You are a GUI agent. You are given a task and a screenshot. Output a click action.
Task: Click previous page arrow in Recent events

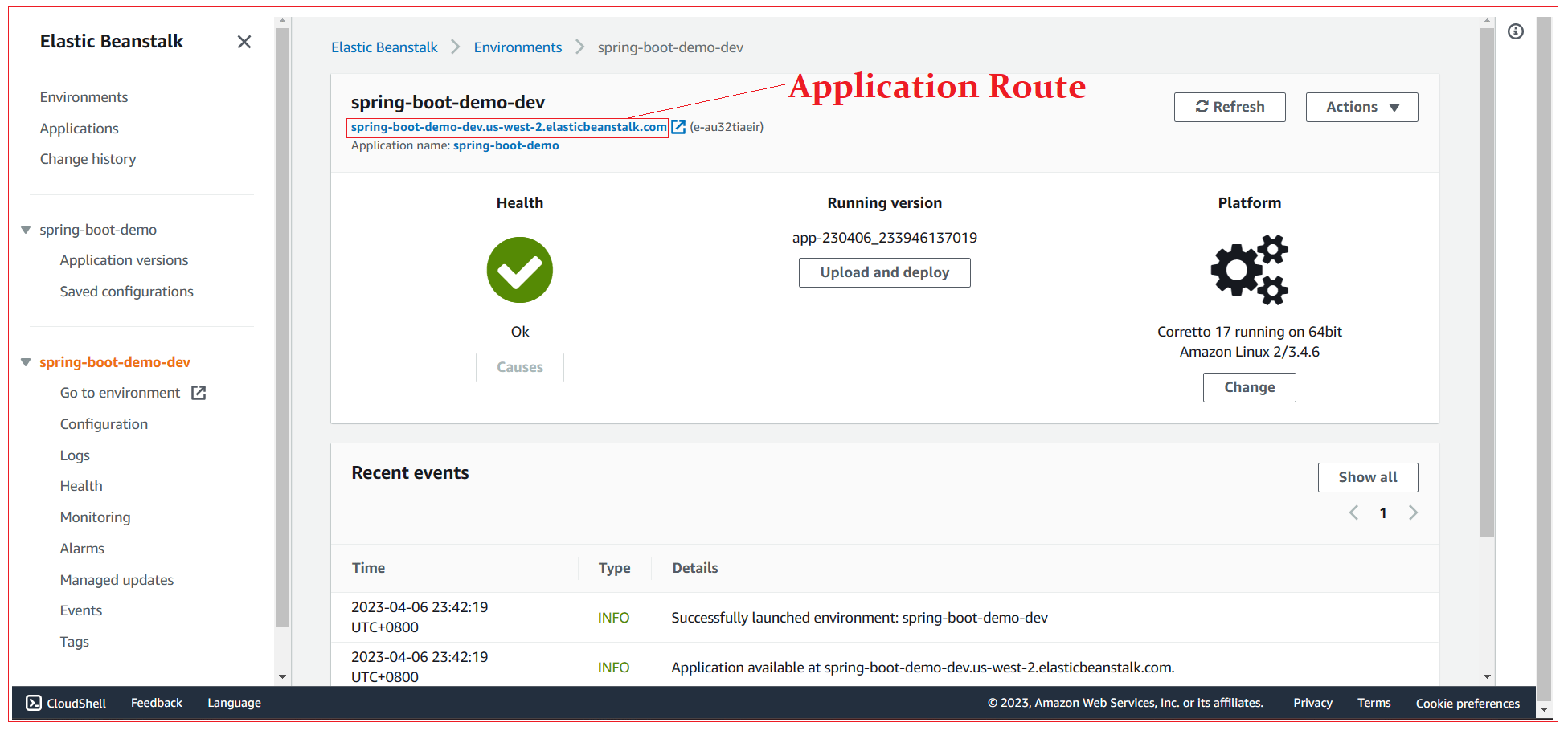[1353, 512]
